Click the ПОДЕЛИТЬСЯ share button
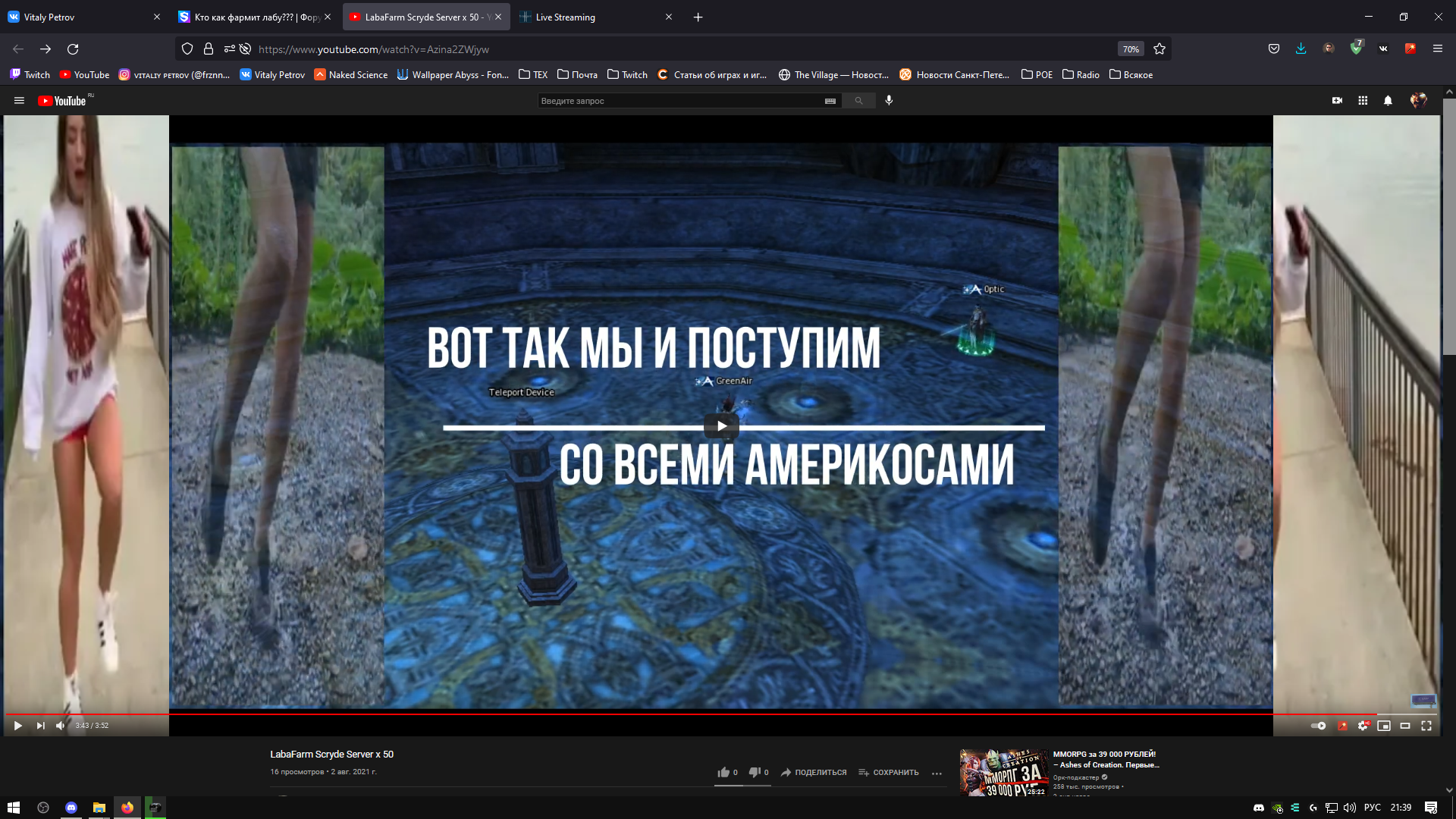1456x819 pixels. [x=814, y=772]
